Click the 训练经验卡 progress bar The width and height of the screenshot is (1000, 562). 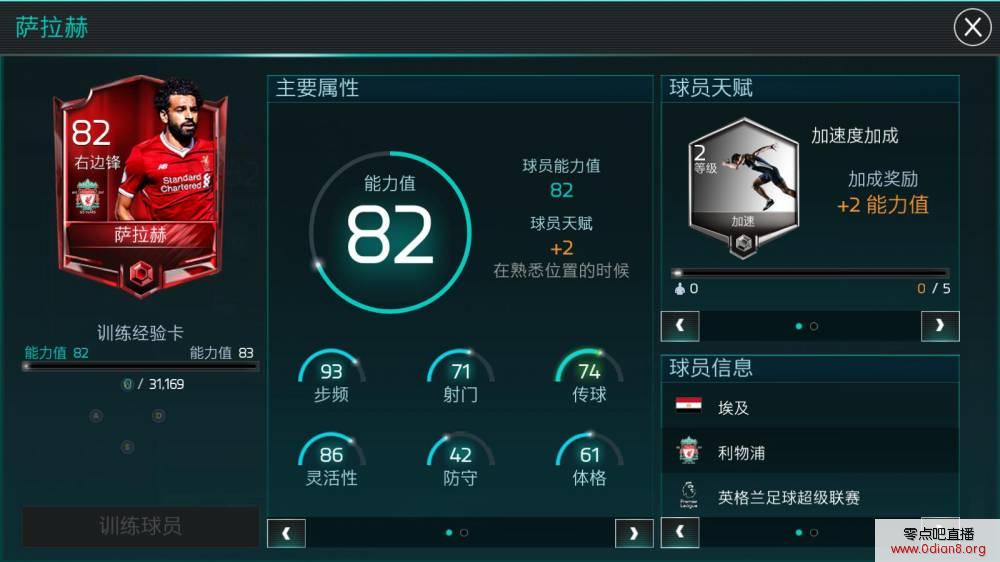(x=140, y=366)
